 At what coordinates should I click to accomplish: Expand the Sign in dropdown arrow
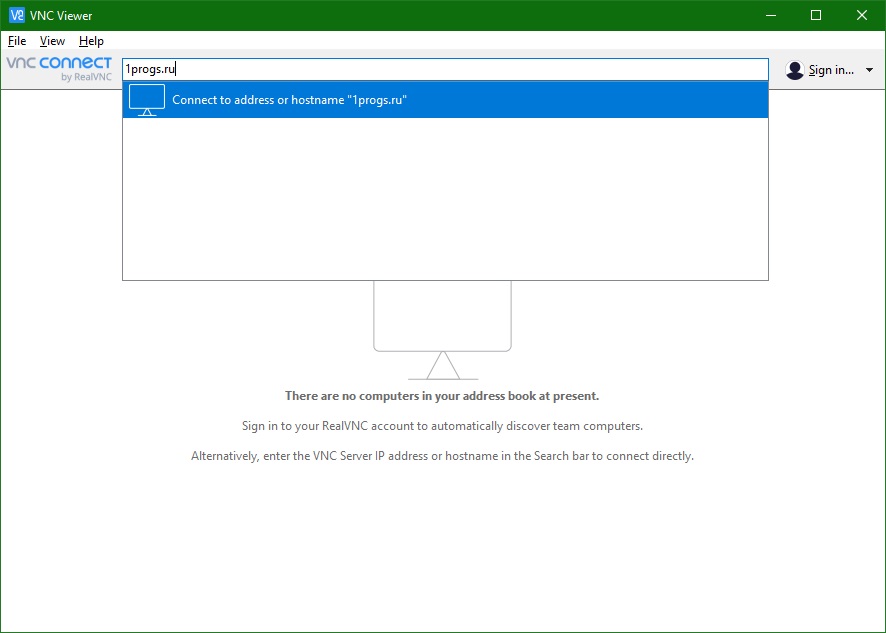[869, 70]
